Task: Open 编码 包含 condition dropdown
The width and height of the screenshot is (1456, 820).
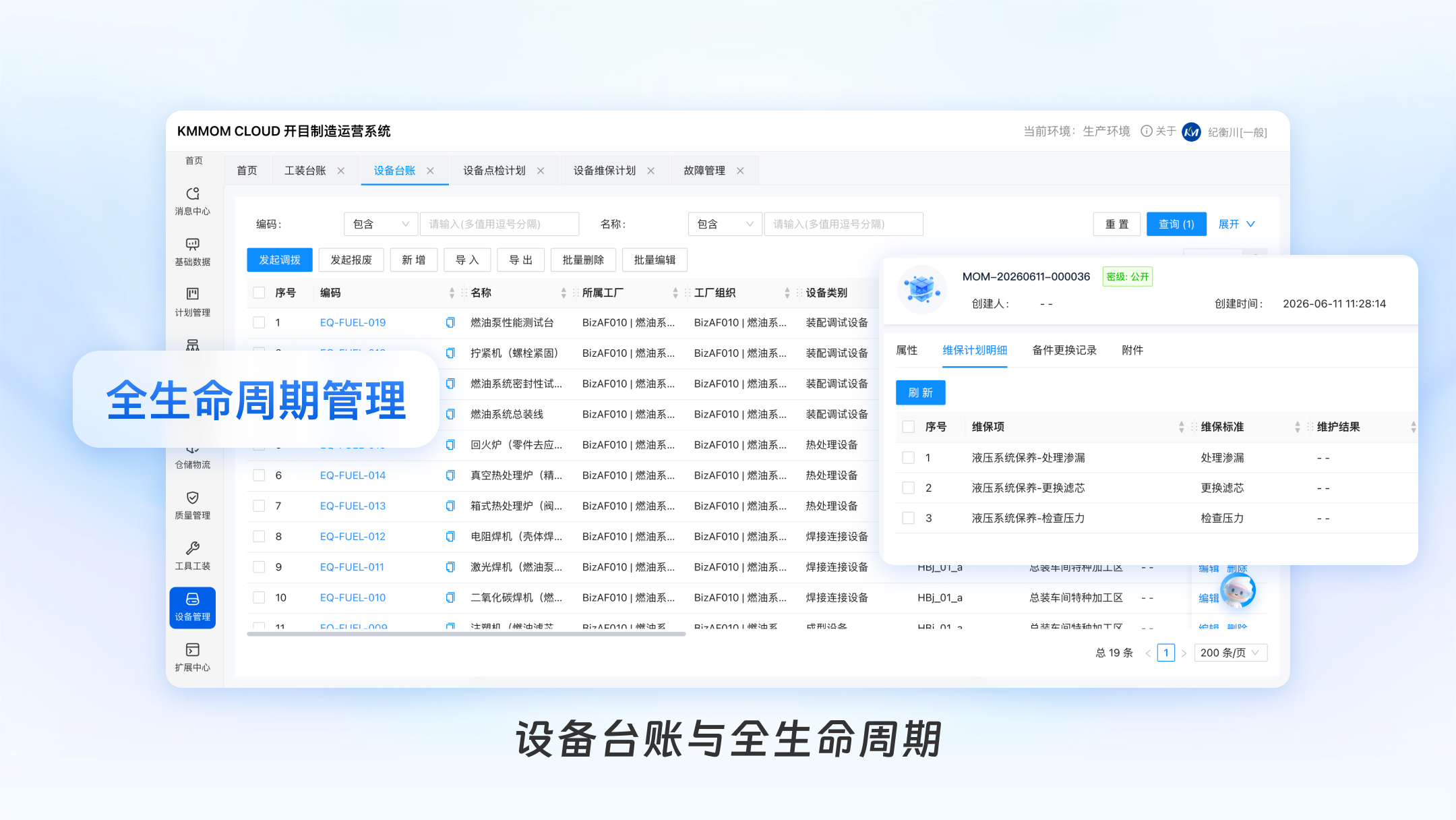Action: point(381,224)
